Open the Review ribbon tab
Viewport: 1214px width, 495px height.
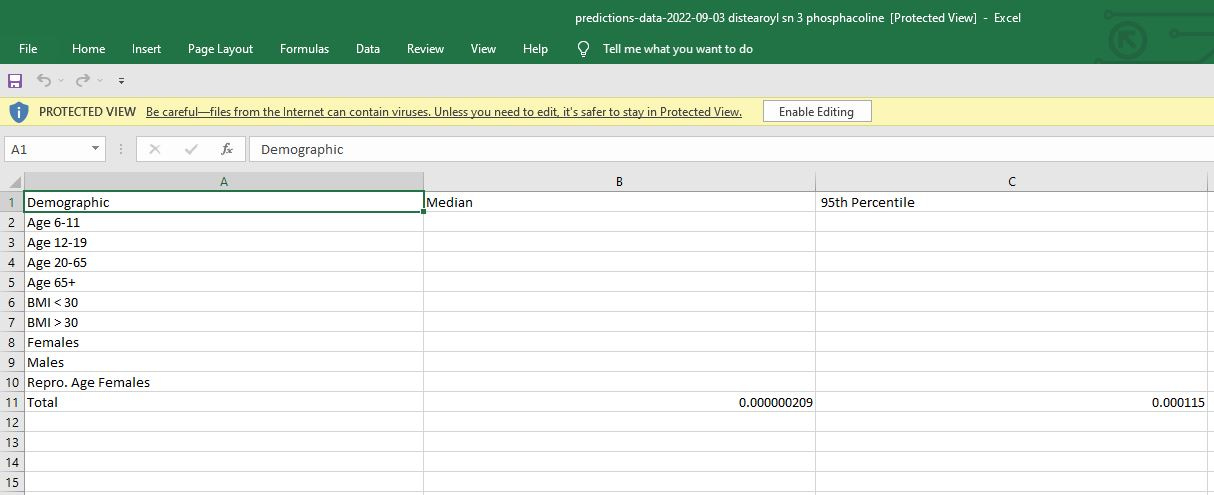(425, 48)
